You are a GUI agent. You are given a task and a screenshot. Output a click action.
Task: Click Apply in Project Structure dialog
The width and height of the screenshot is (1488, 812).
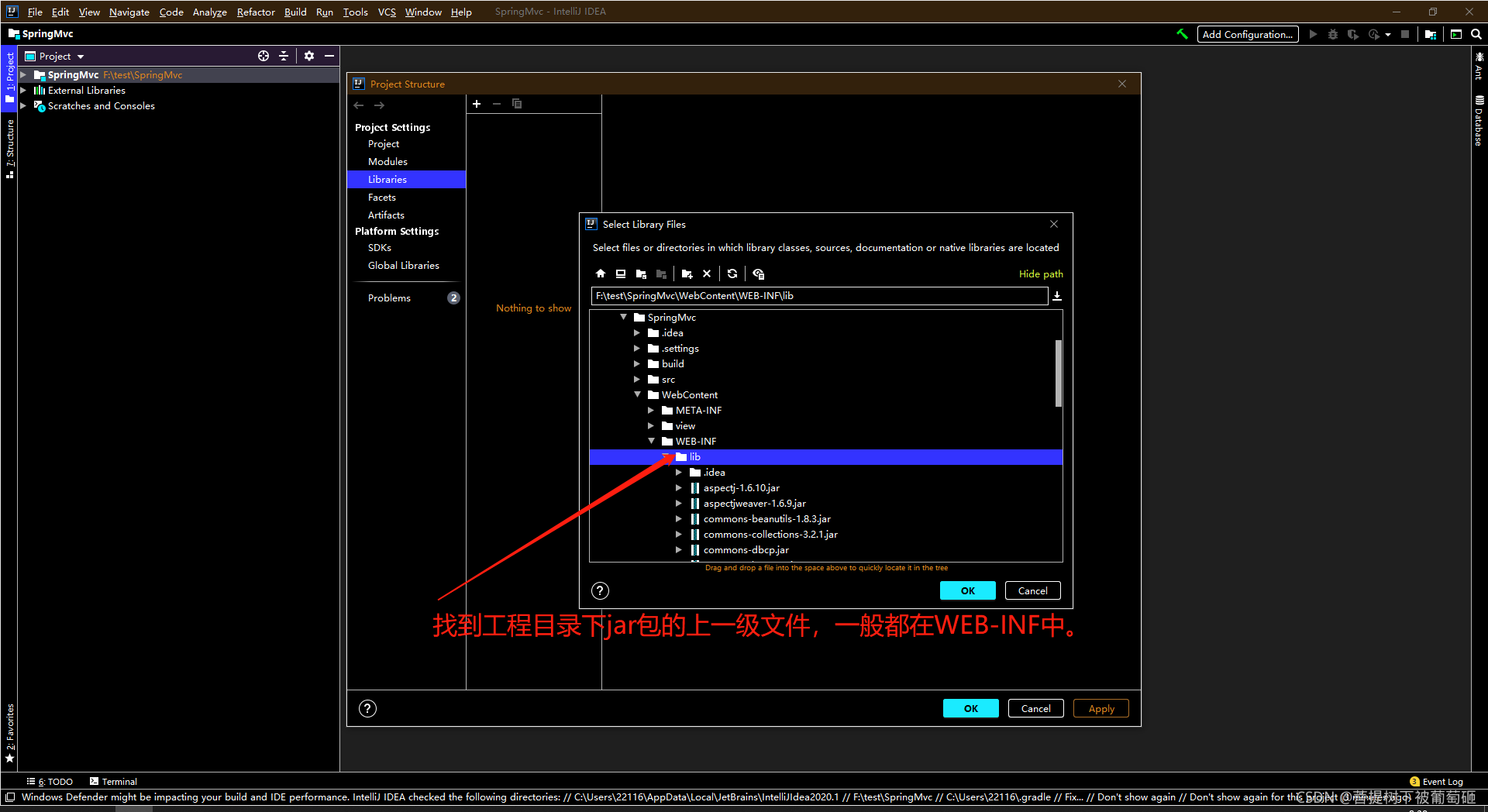(1100, 708)
